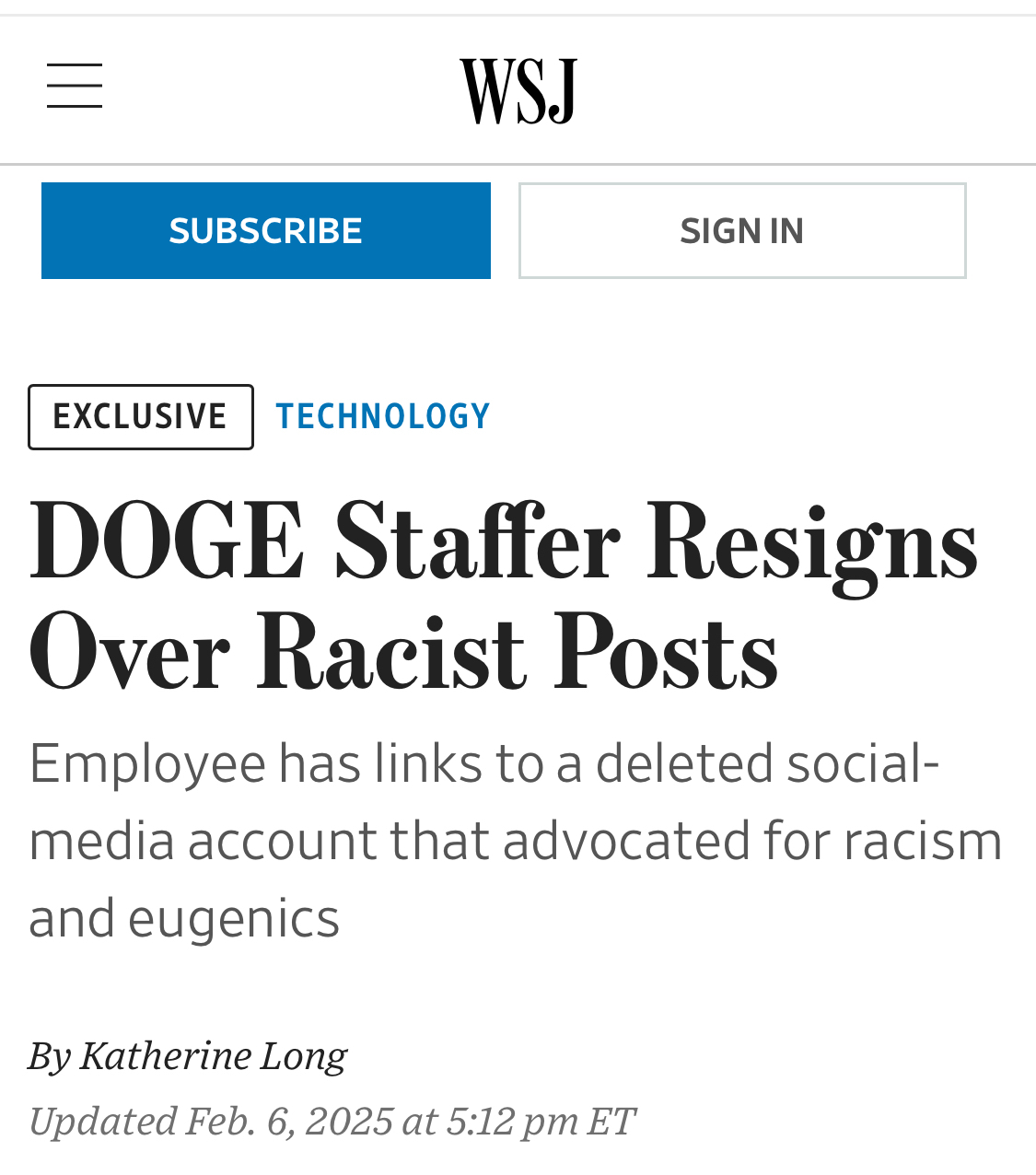Viewport: 1036px width, 1175px height.
Task: Click the WSJ logo
Action: tap(518, 90)
